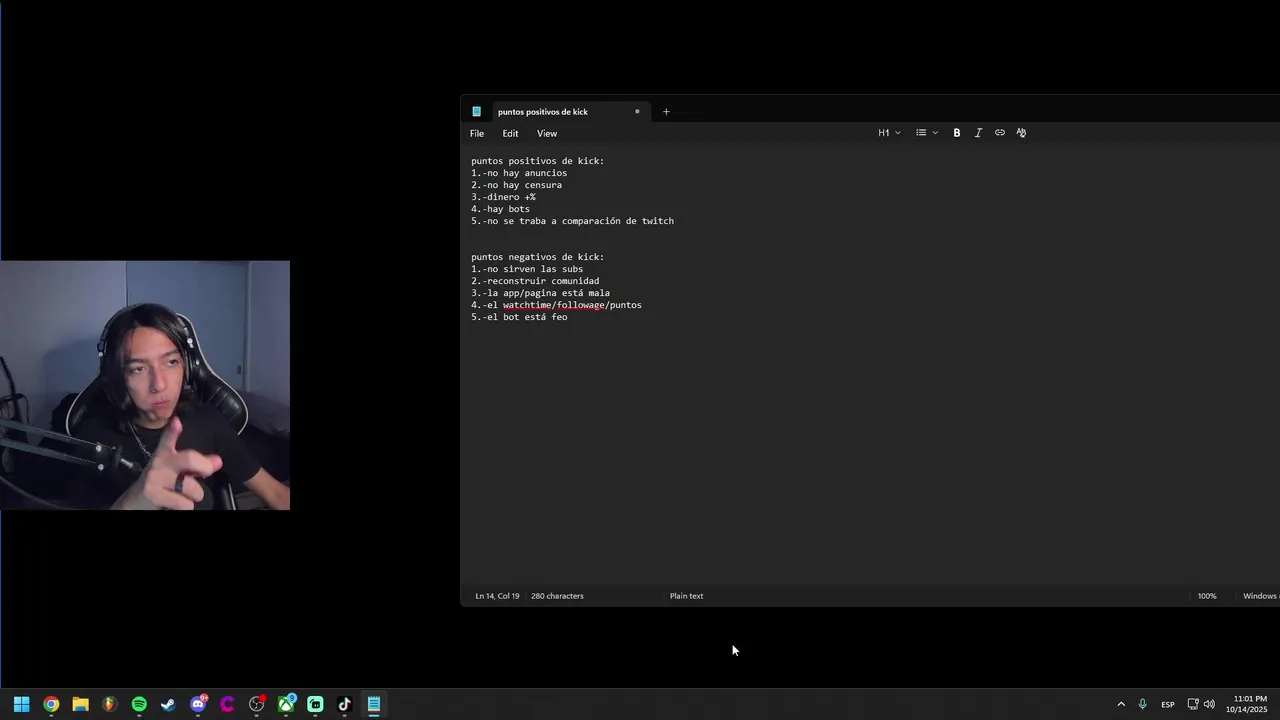
Task: Open the Xbox app from the taskbar
Action: (286, 704)
